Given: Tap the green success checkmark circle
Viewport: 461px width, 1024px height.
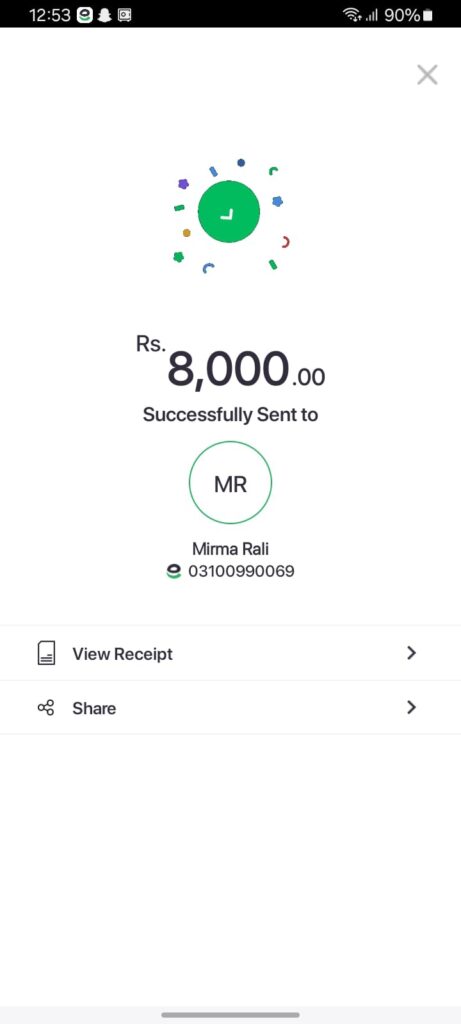Looking at the screenshot, I should click(229, 211).
